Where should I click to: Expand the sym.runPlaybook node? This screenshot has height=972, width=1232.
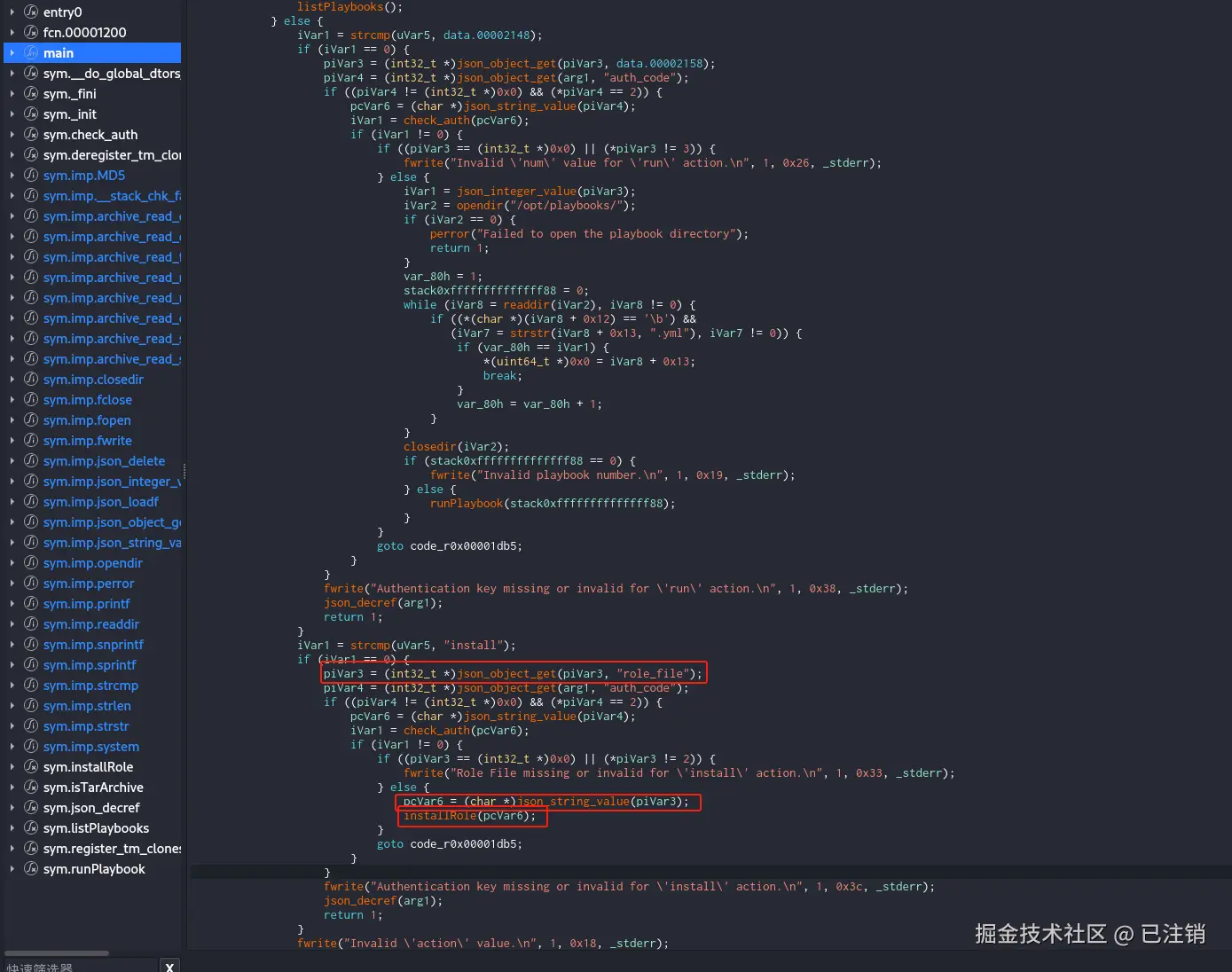coord(12,869)
